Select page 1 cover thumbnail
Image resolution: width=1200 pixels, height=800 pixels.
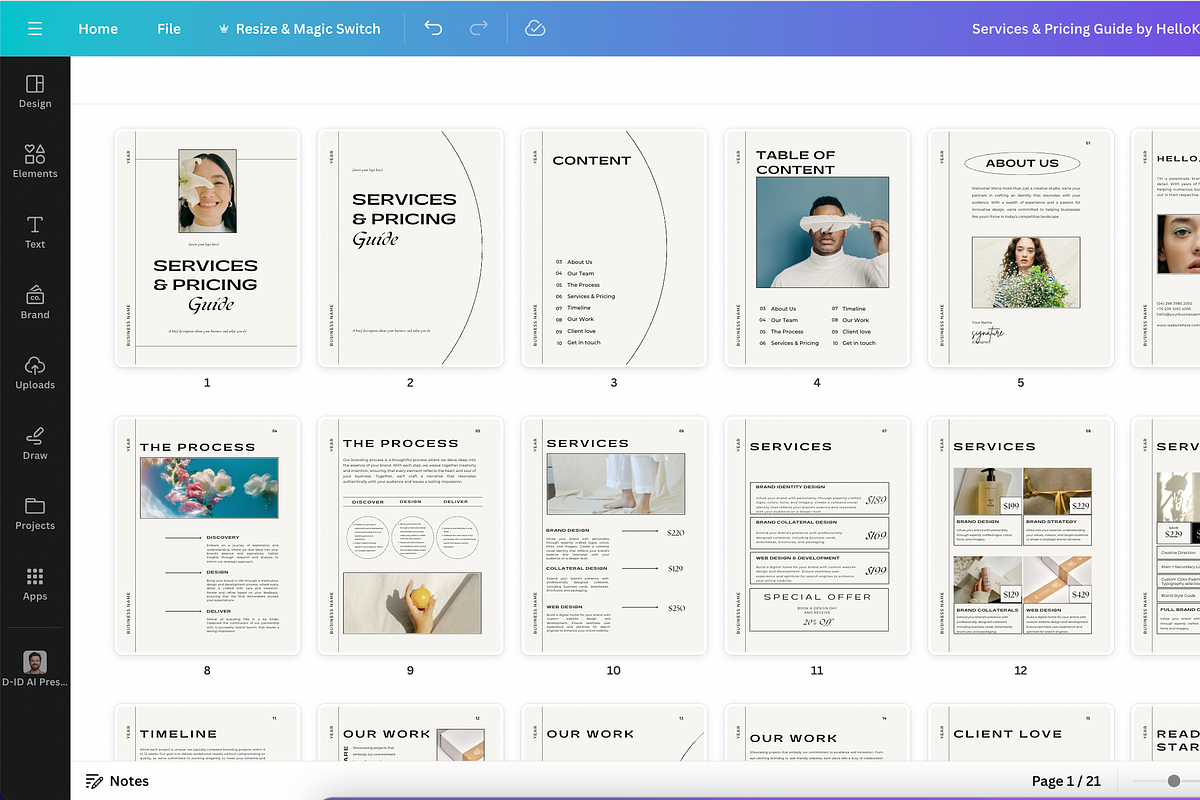point(207,248)
